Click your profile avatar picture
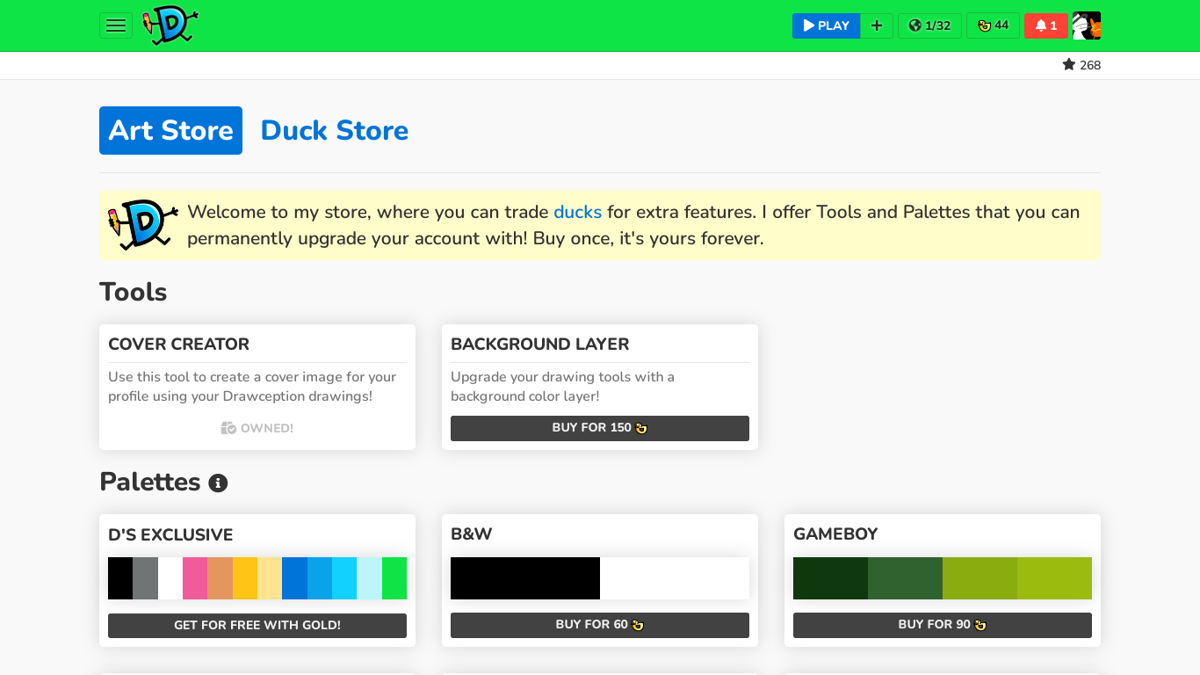Screen dimensions: 1200x675 1086,25
